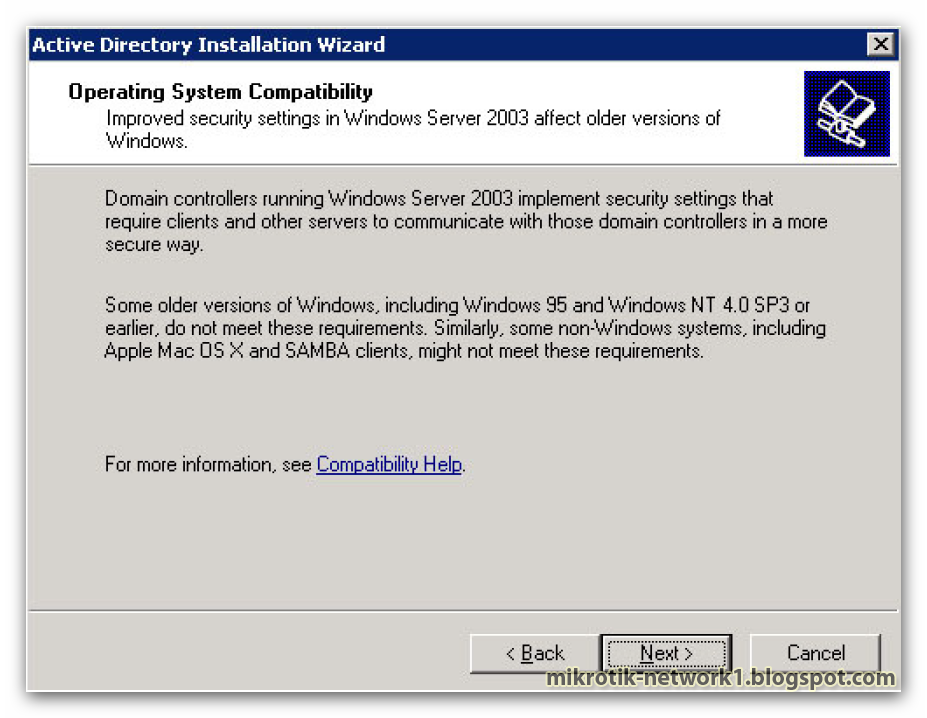Cancel the Active Directory wizard
The image size is (927, 718).
tap(815, 654)
